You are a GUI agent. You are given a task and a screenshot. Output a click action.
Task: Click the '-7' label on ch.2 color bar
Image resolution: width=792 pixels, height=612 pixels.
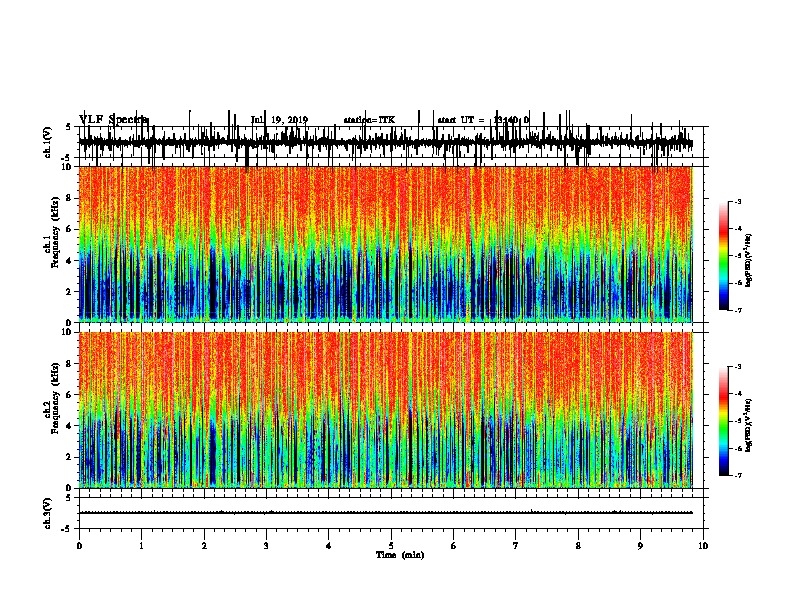[738, 475]
